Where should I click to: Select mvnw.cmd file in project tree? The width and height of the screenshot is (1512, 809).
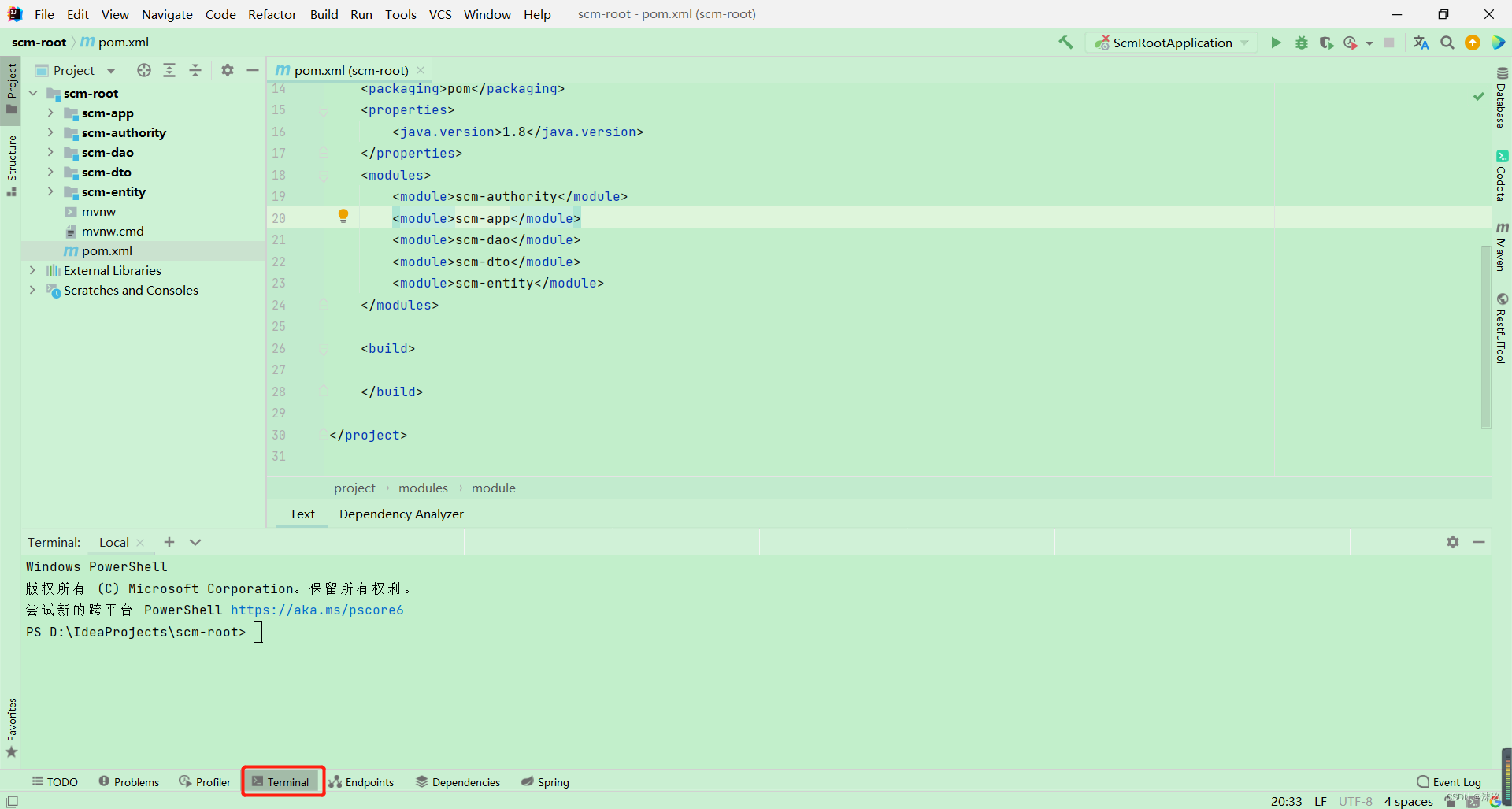point(112,231)
